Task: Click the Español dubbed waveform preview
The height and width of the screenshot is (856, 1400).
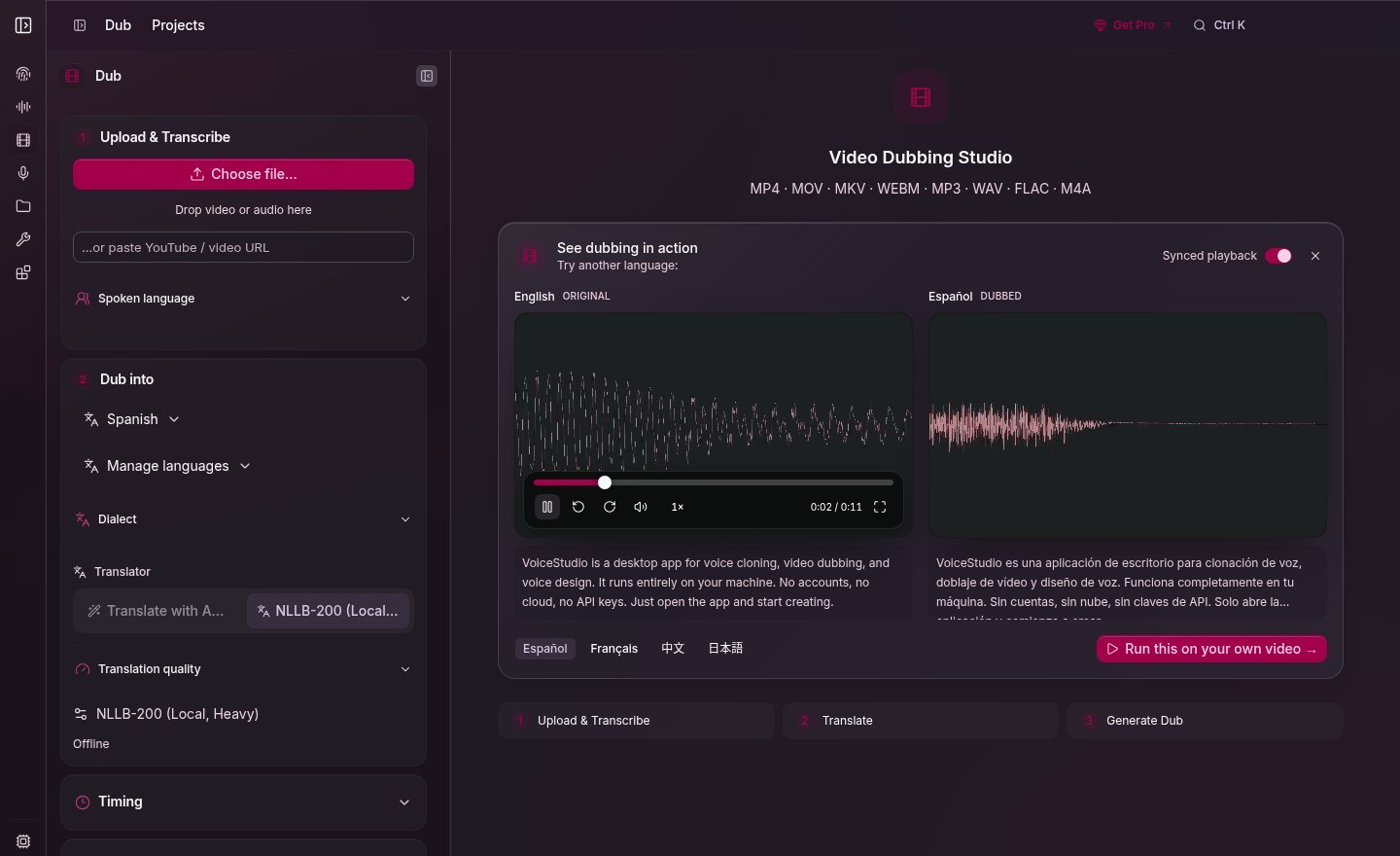Action: click(x=1128, y=425)
